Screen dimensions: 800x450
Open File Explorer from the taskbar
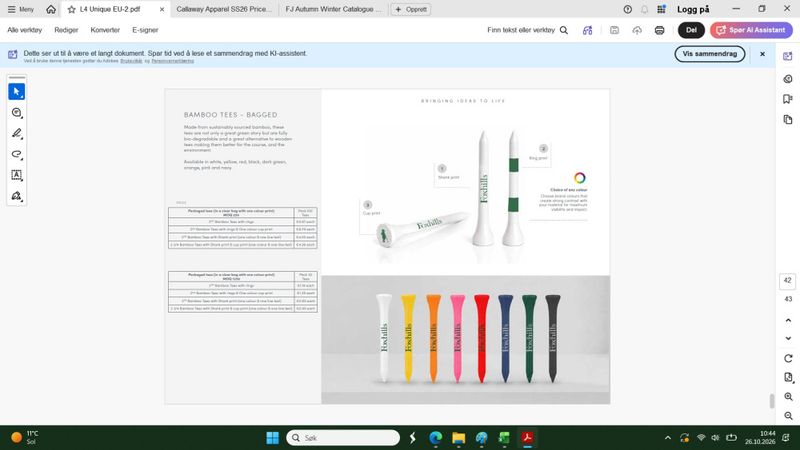(459, 438)
